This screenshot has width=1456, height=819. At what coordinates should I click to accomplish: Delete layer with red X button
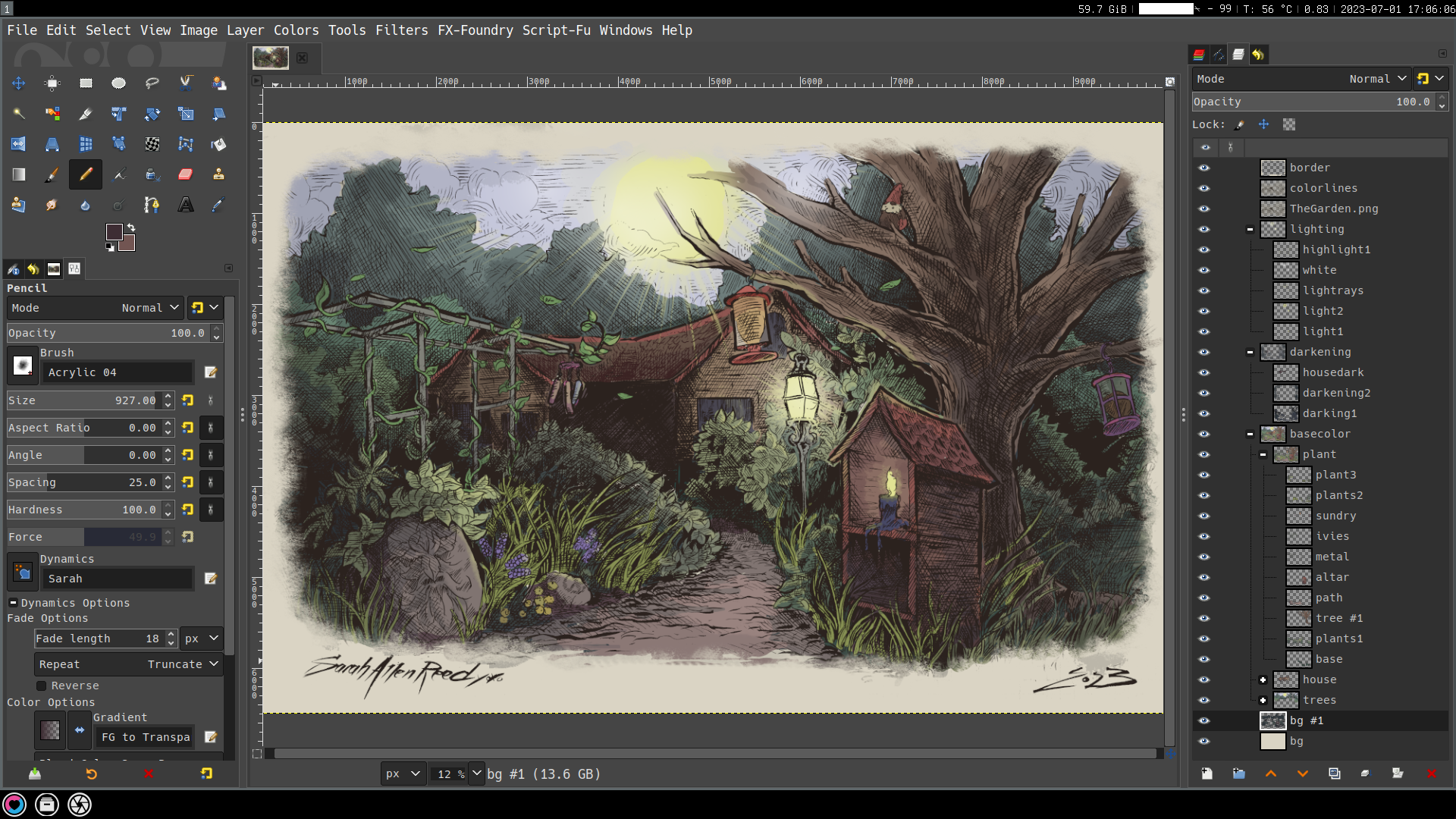click(x=1431, y=773)
